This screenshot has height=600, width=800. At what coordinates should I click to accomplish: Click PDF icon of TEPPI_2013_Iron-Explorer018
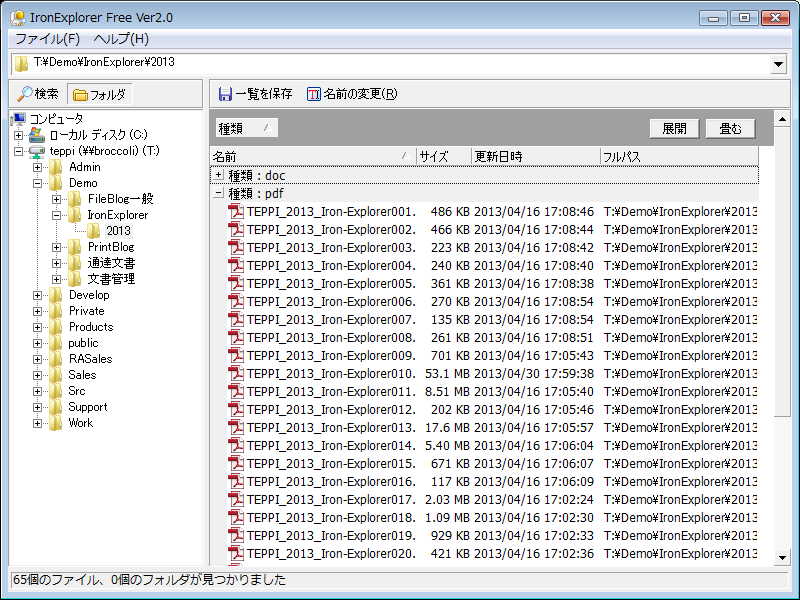[x=236, y=518]
